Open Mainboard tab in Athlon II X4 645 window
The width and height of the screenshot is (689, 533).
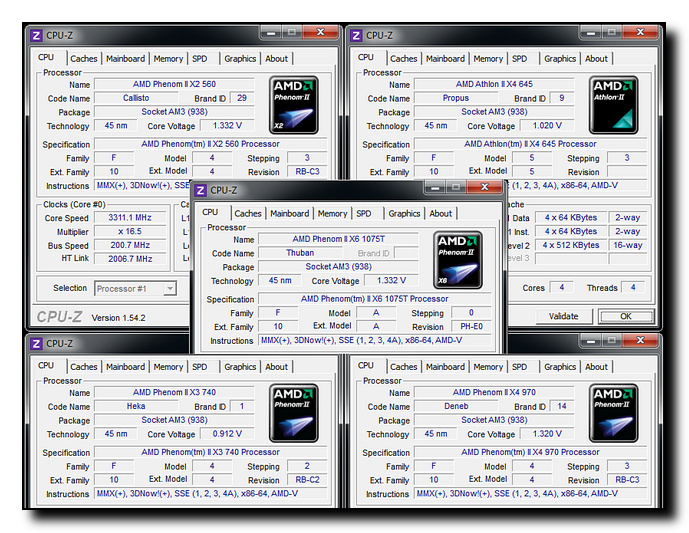pyautogui.click(x=445, y=58)
